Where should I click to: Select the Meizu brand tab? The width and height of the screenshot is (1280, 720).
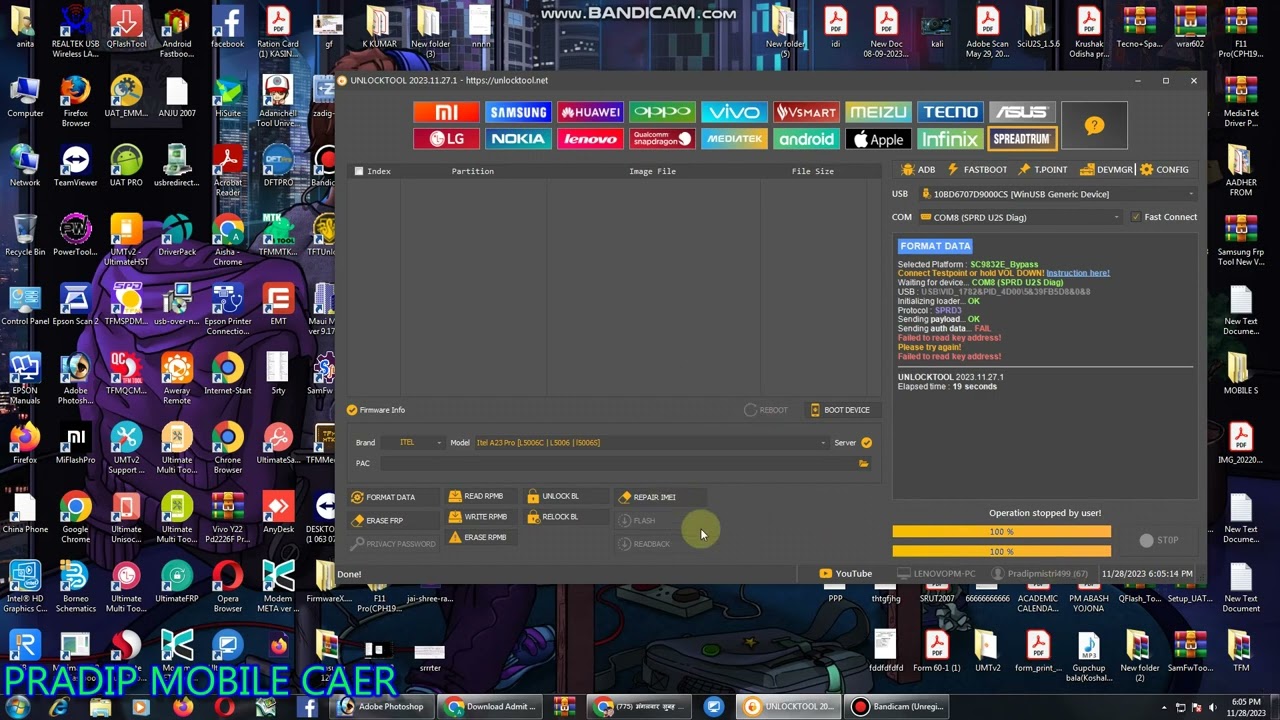click(x=878, y=112)
